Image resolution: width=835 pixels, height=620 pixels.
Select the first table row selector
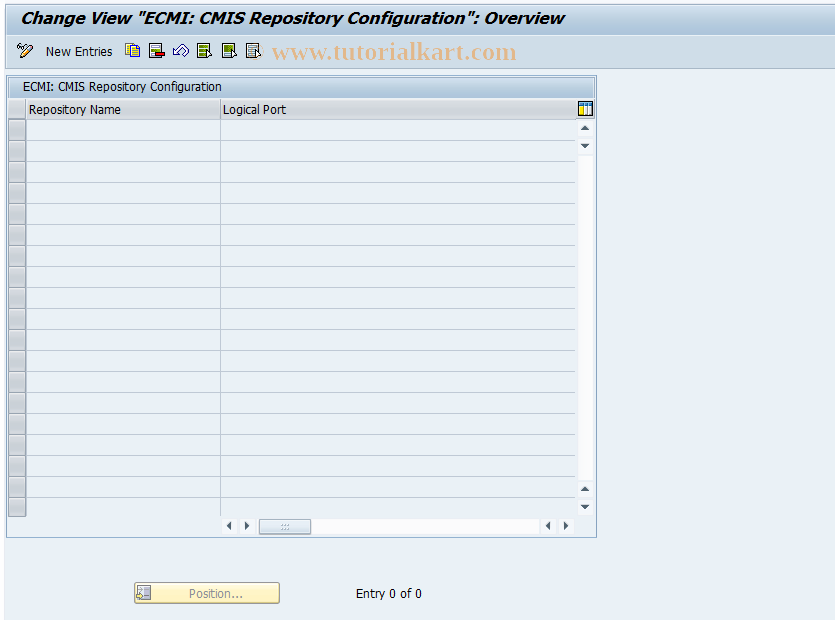(x=17, y=130)
